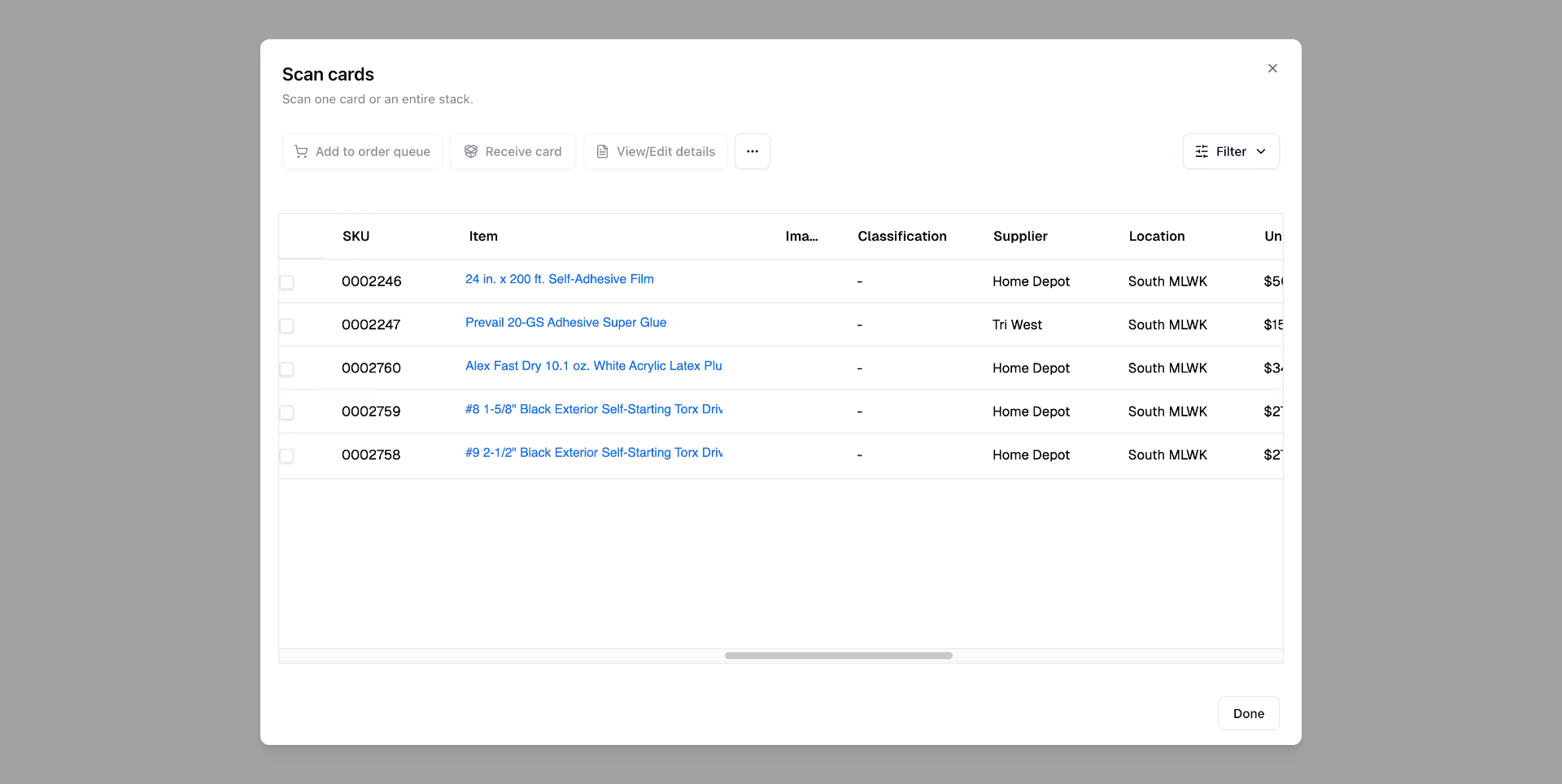
Task: Click SKU value 0002247
Action: (371, 324)
